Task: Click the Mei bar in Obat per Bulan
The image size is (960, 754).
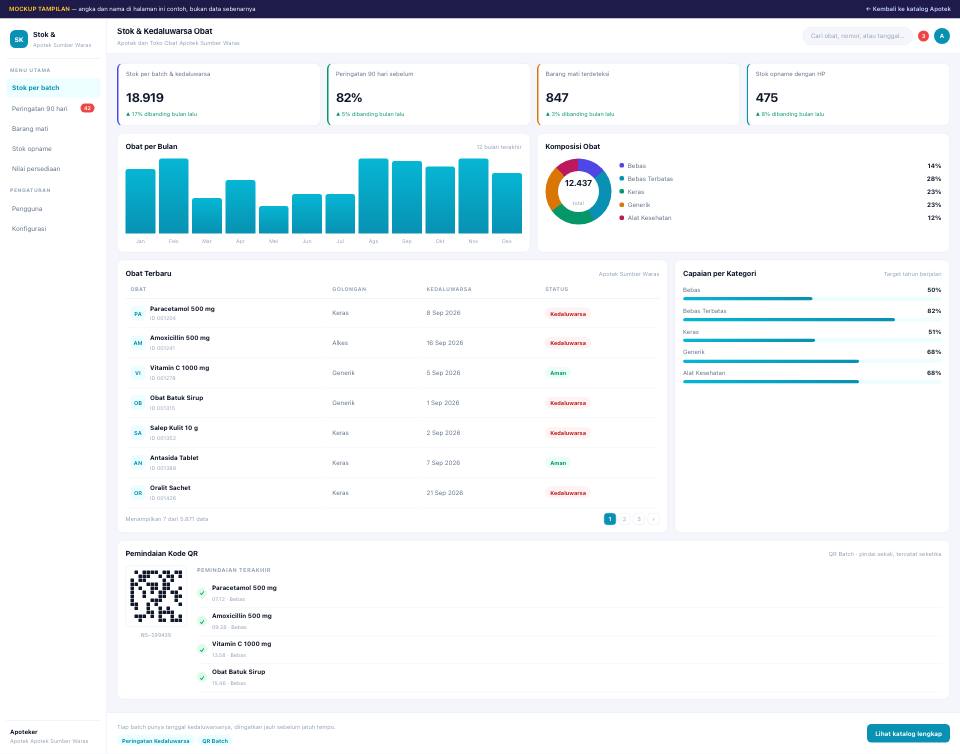Action: (274, 220)
